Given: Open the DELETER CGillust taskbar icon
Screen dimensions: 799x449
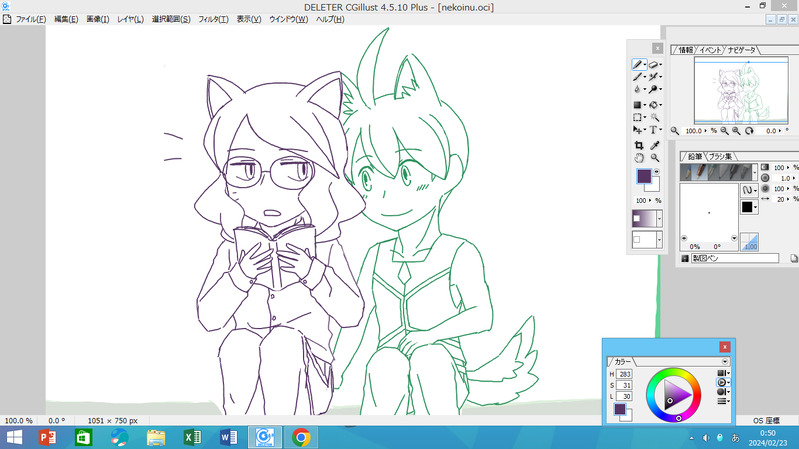Looking at the screenshot, I should (x=264, y=437).
